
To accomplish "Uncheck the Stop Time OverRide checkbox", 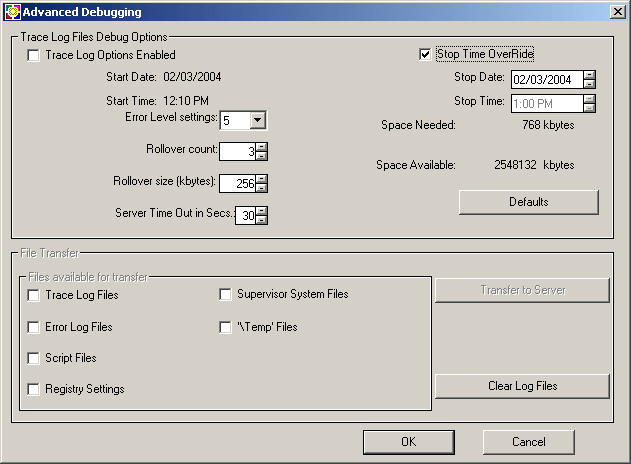I will [x=425, y=54].
